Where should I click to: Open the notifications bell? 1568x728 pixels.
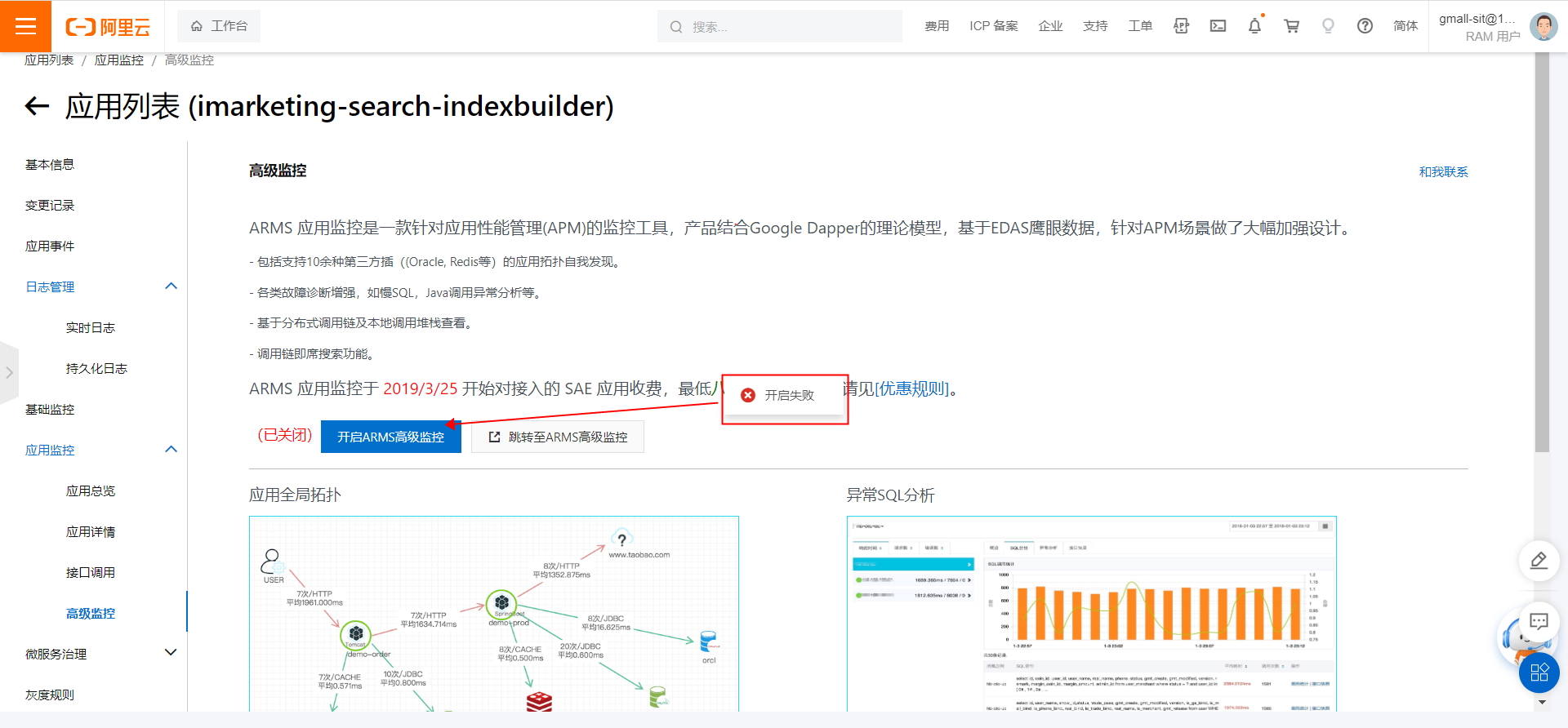(x=1254, y=26)
